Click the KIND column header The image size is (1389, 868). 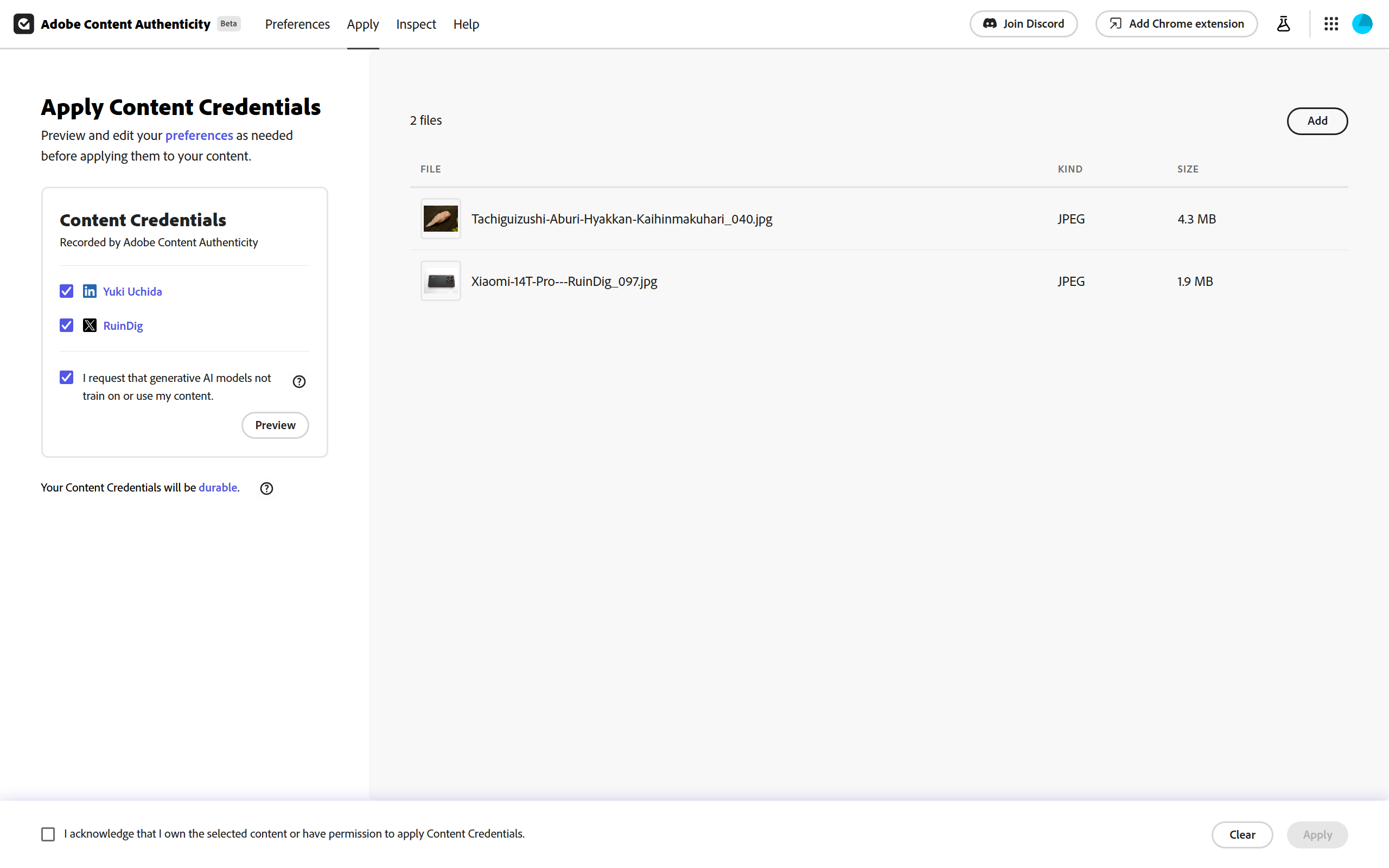pyautogui.click(x=1070, y=169)
